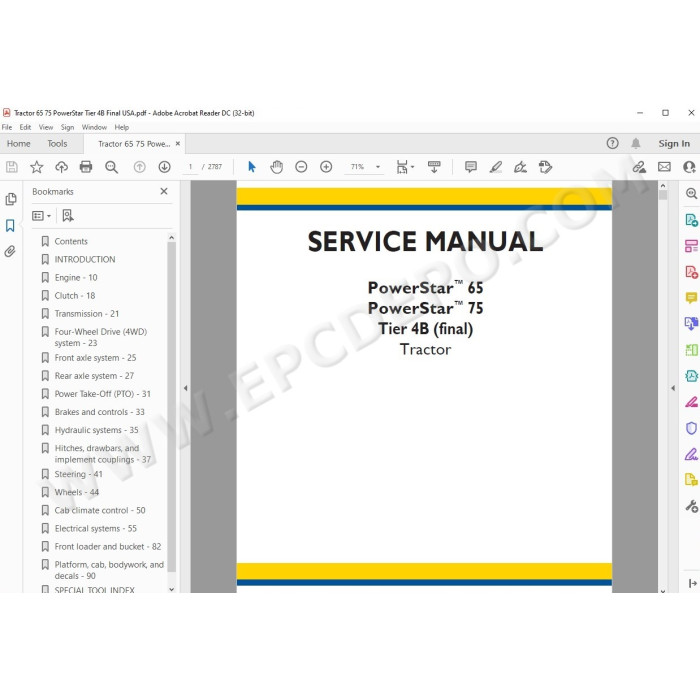Open bookmark options list dropdown
This screenshot has width=700, height=700.
point(42,216)
